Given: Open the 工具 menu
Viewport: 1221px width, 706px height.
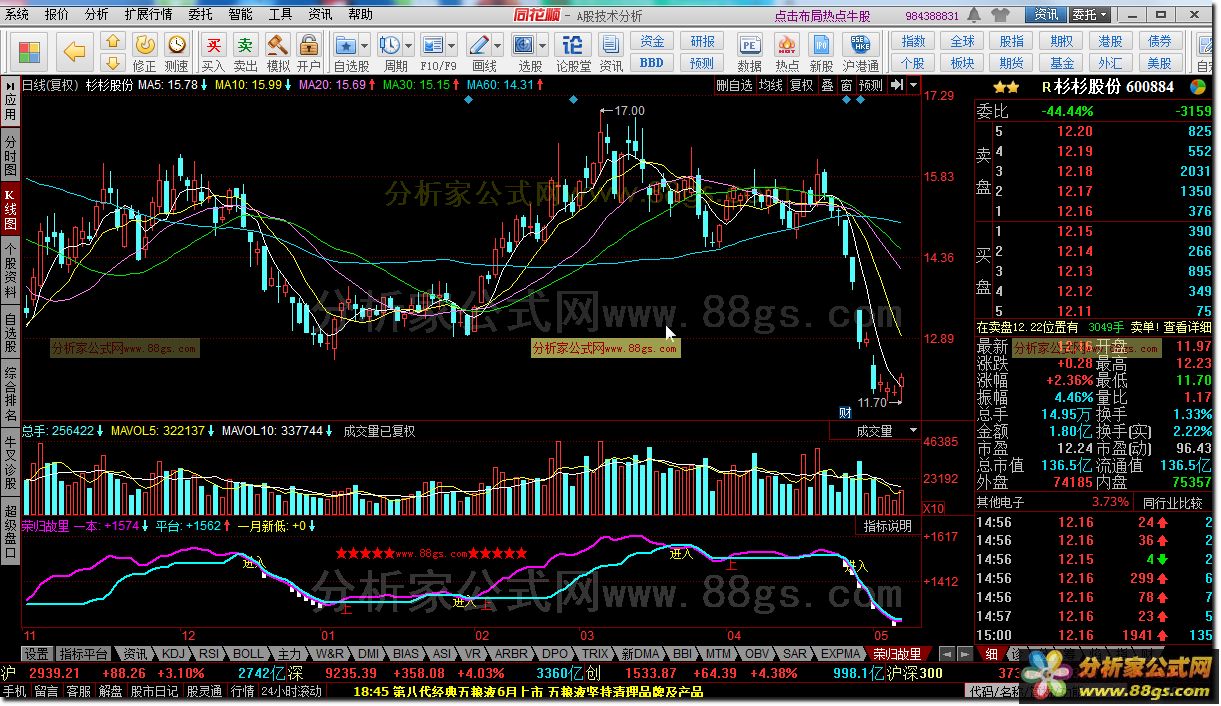Looking at the screenshot, I should click(281, 15).
